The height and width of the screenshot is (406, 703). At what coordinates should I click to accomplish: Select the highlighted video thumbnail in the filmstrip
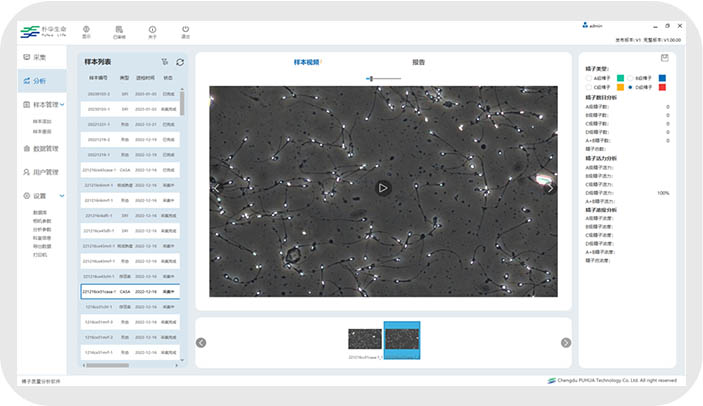pyautogui.click(x=402, y=339)
